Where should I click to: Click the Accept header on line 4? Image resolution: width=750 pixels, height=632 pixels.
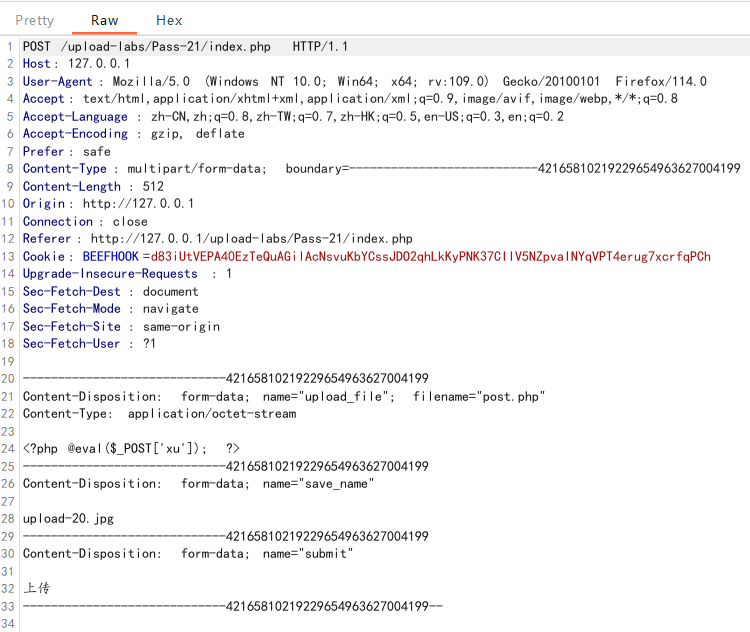(350, 99)
